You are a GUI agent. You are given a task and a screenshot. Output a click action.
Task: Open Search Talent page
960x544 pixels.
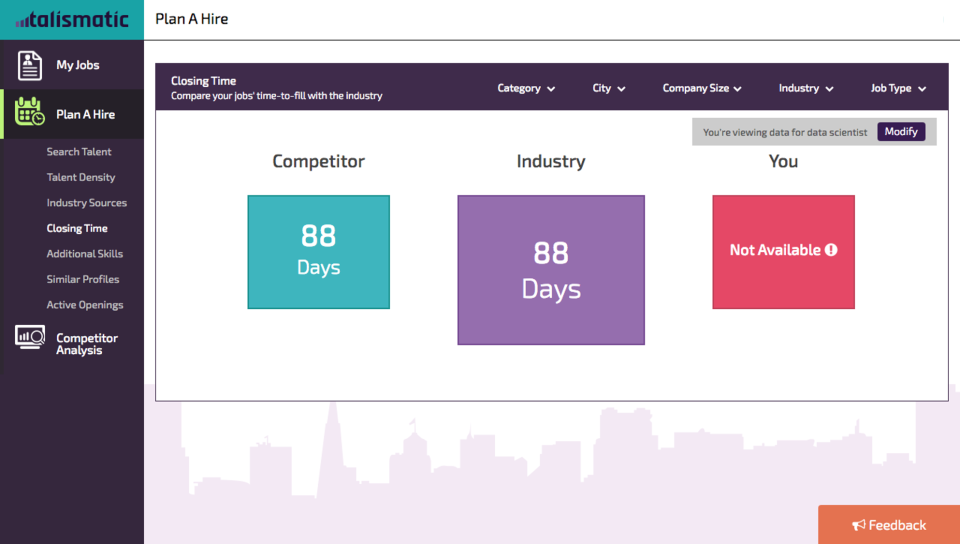point(79,152)
